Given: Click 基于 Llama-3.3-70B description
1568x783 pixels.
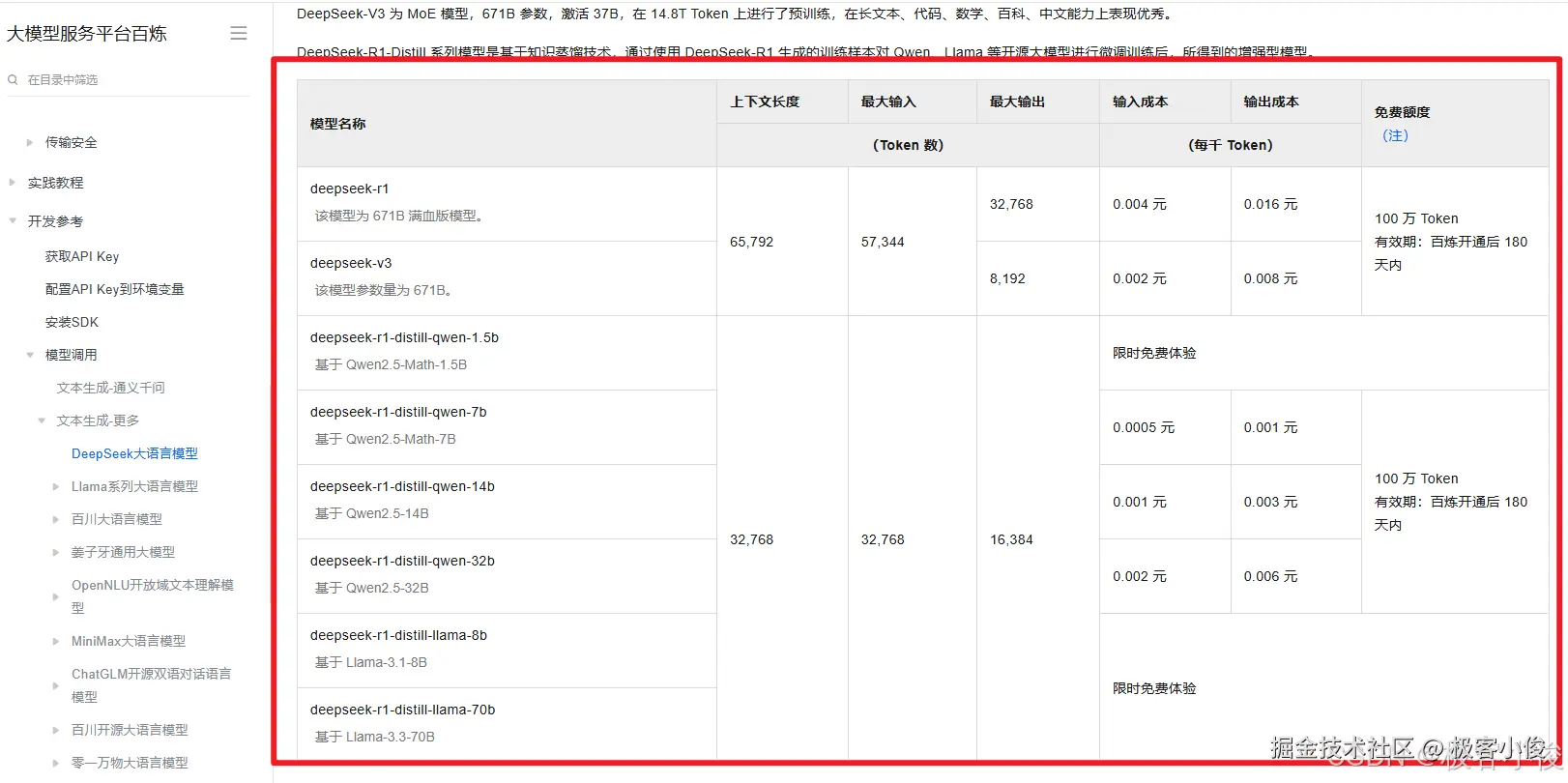Looking at the screenshot, I should [374, 737].
